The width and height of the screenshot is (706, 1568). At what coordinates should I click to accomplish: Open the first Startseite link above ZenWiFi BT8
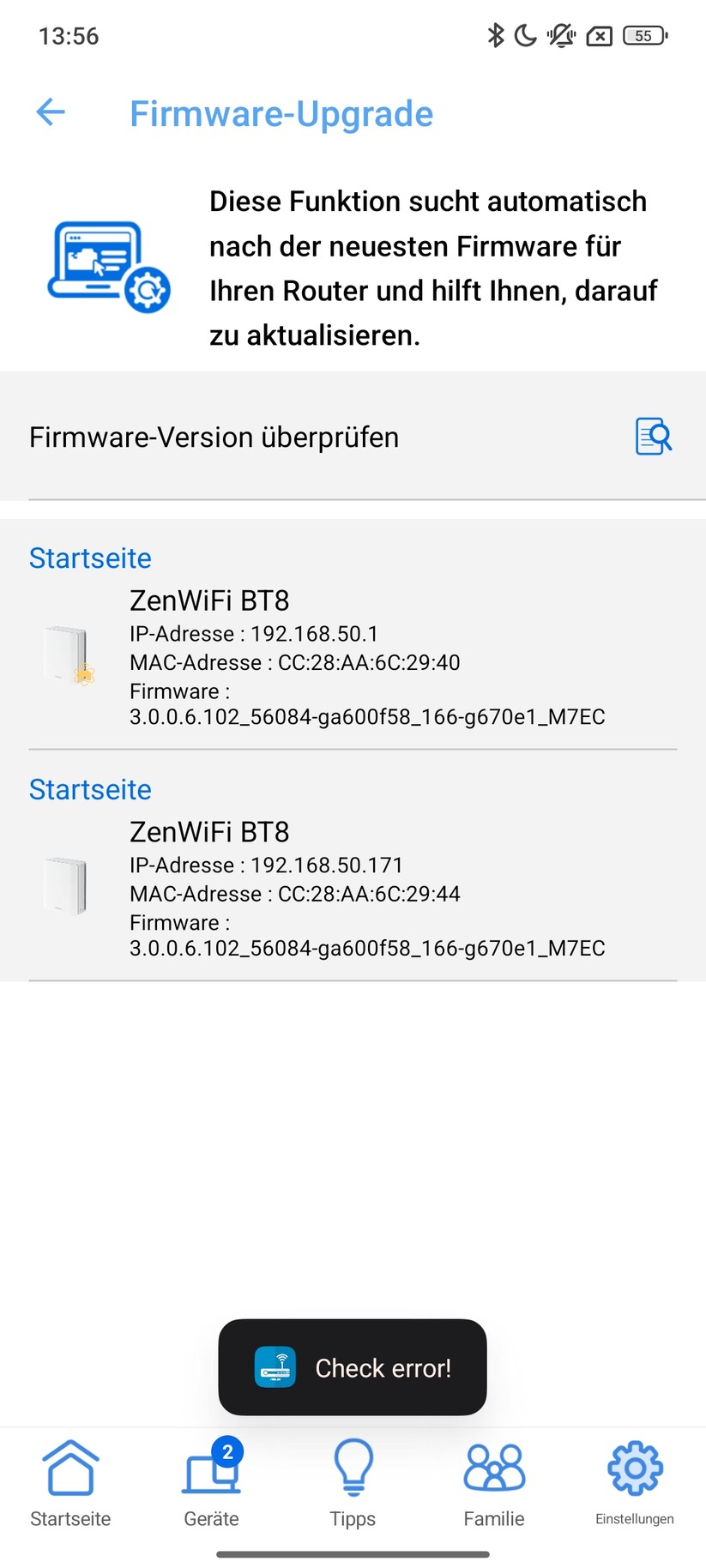coord(90,558)
